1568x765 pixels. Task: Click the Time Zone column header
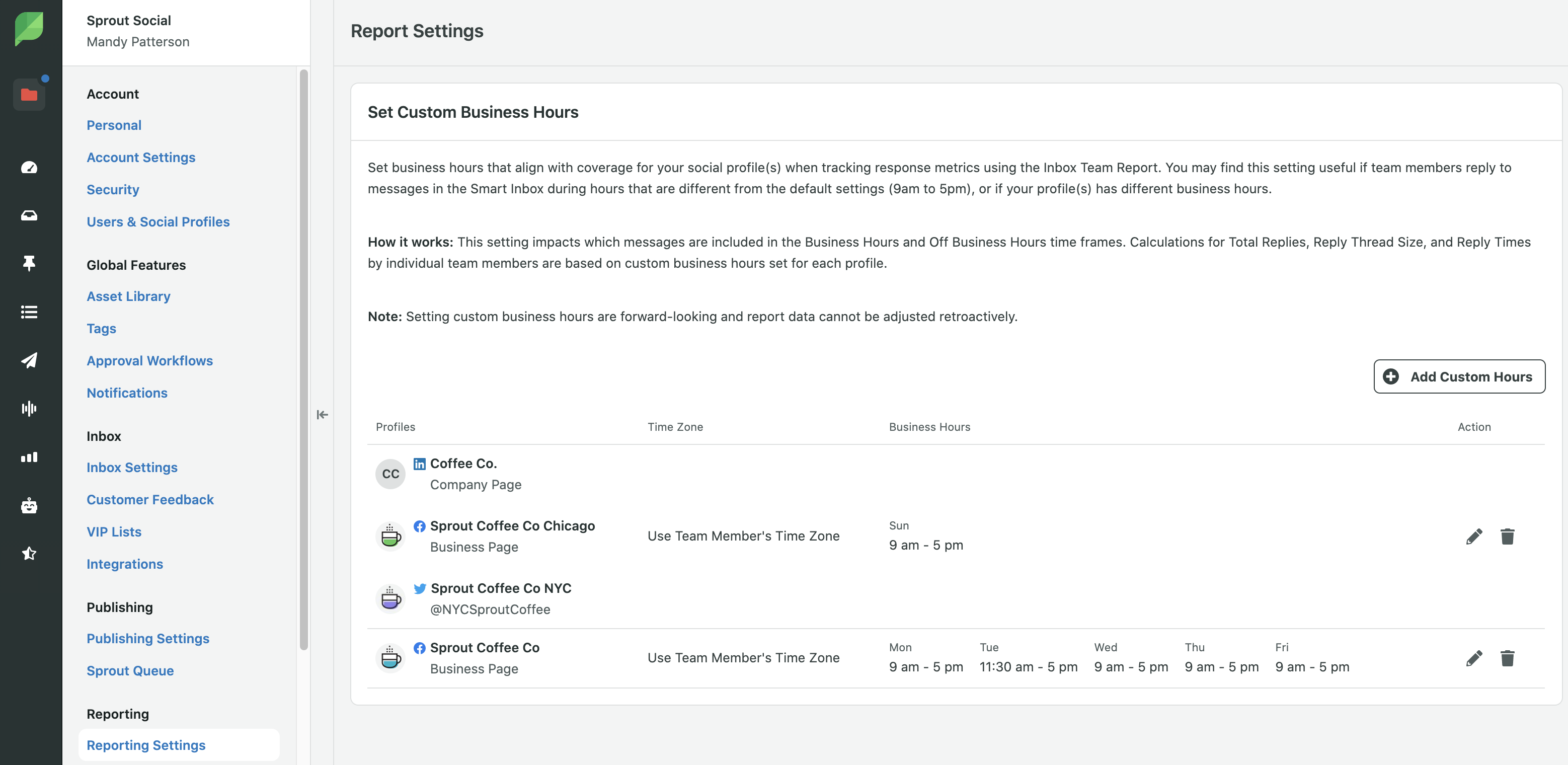675,427
